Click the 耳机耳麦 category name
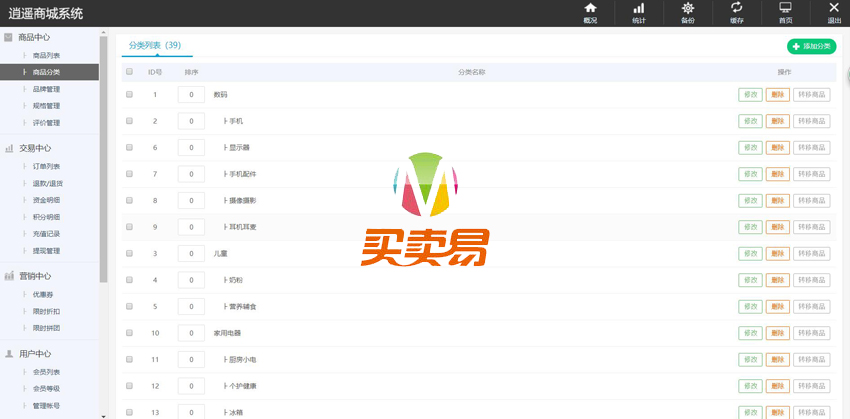 click(242, 227)
